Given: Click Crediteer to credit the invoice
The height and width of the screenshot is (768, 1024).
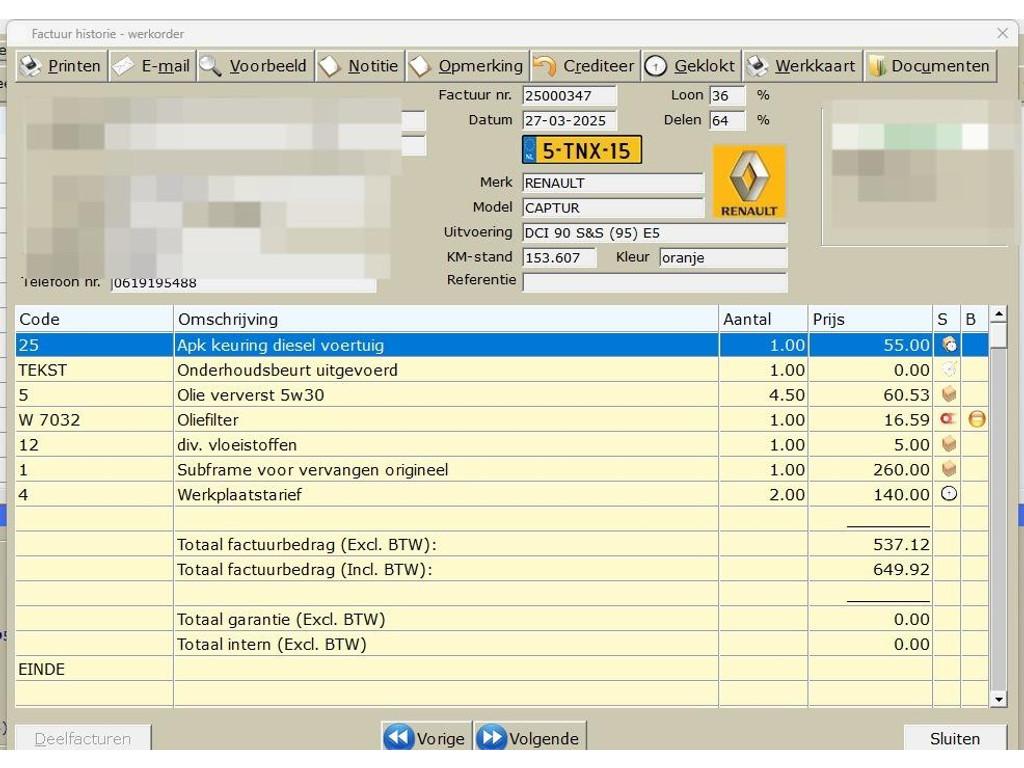Looking at the screenshot, I should [585, 66].
